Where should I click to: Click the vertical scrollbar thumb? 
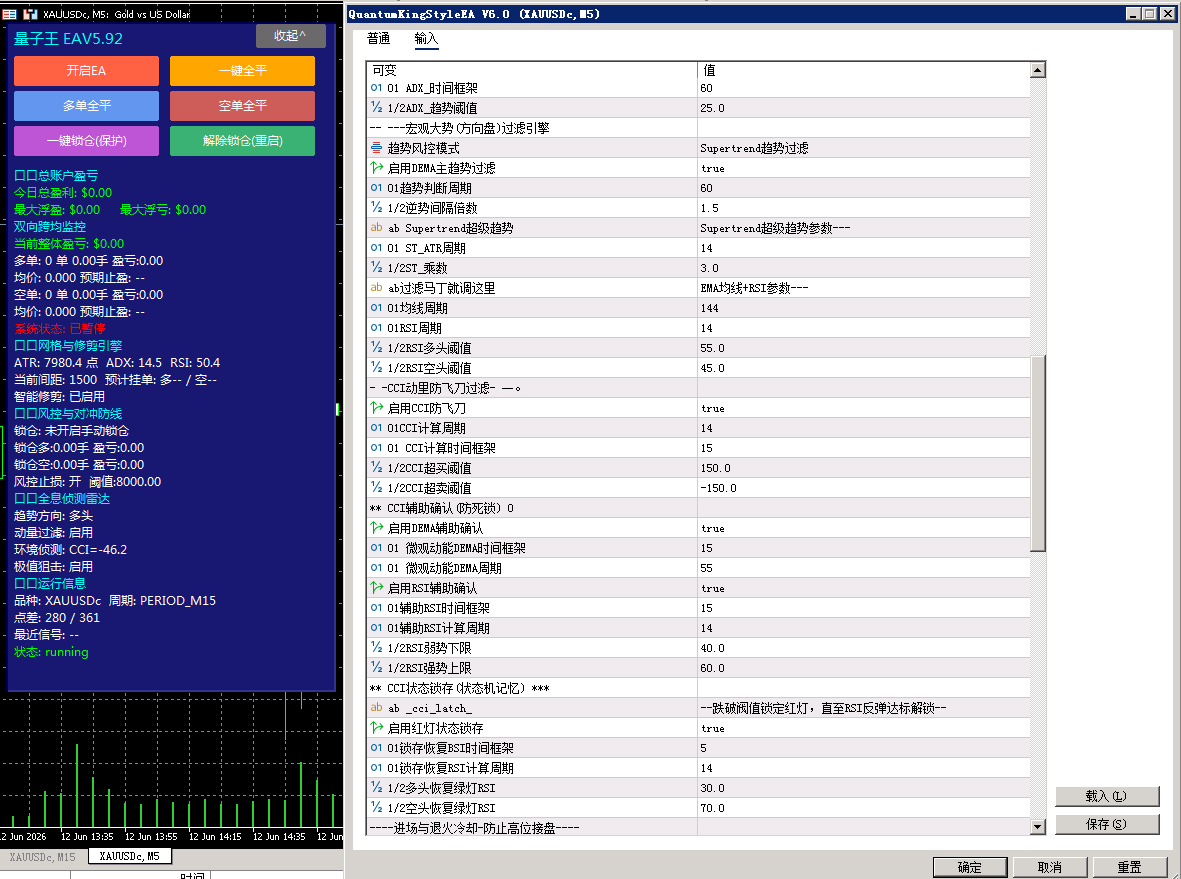click(1037, 453)
